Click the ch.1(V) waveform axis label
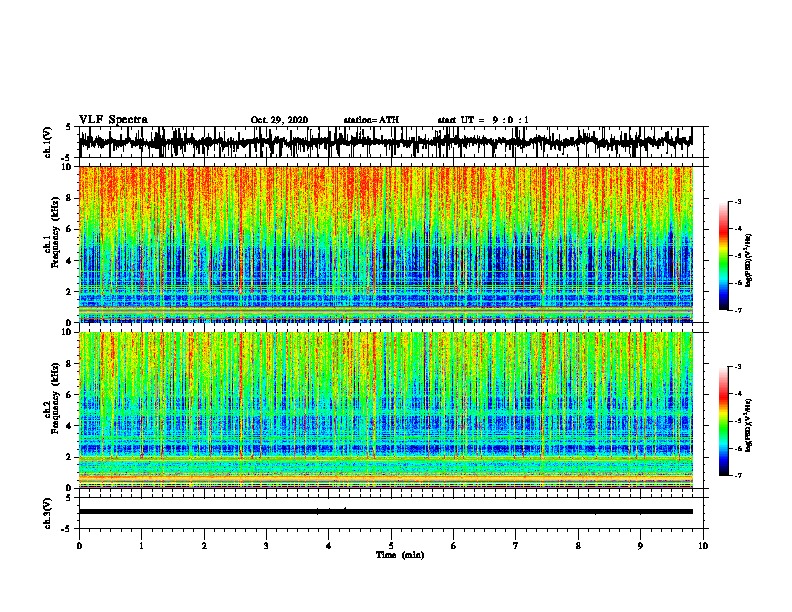792x612 pixels. click(48, 142)
